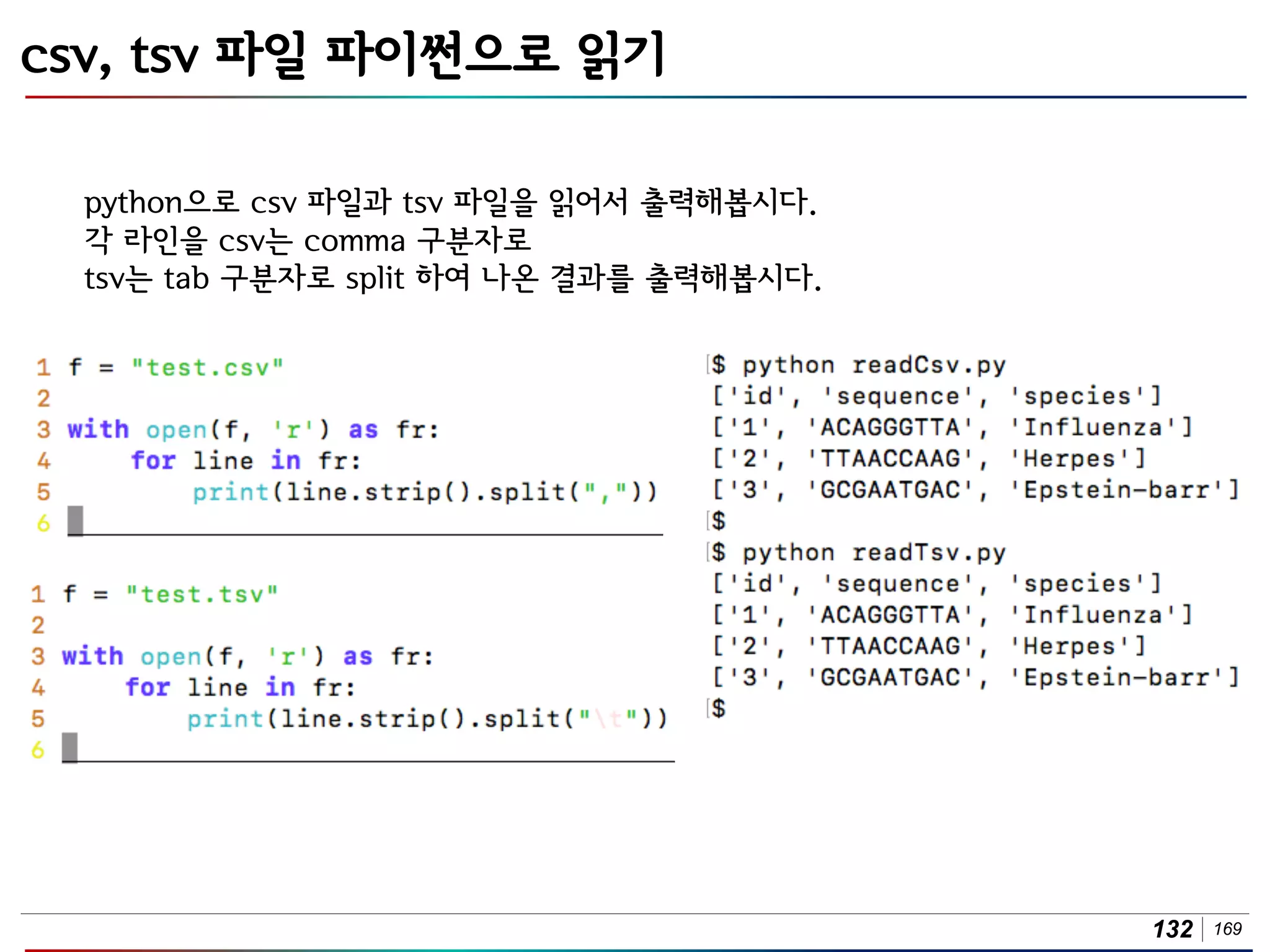The width and height of the screenshot is (1270, 952).
Task: Click the comma separator description line
Action: pos(308,240)
